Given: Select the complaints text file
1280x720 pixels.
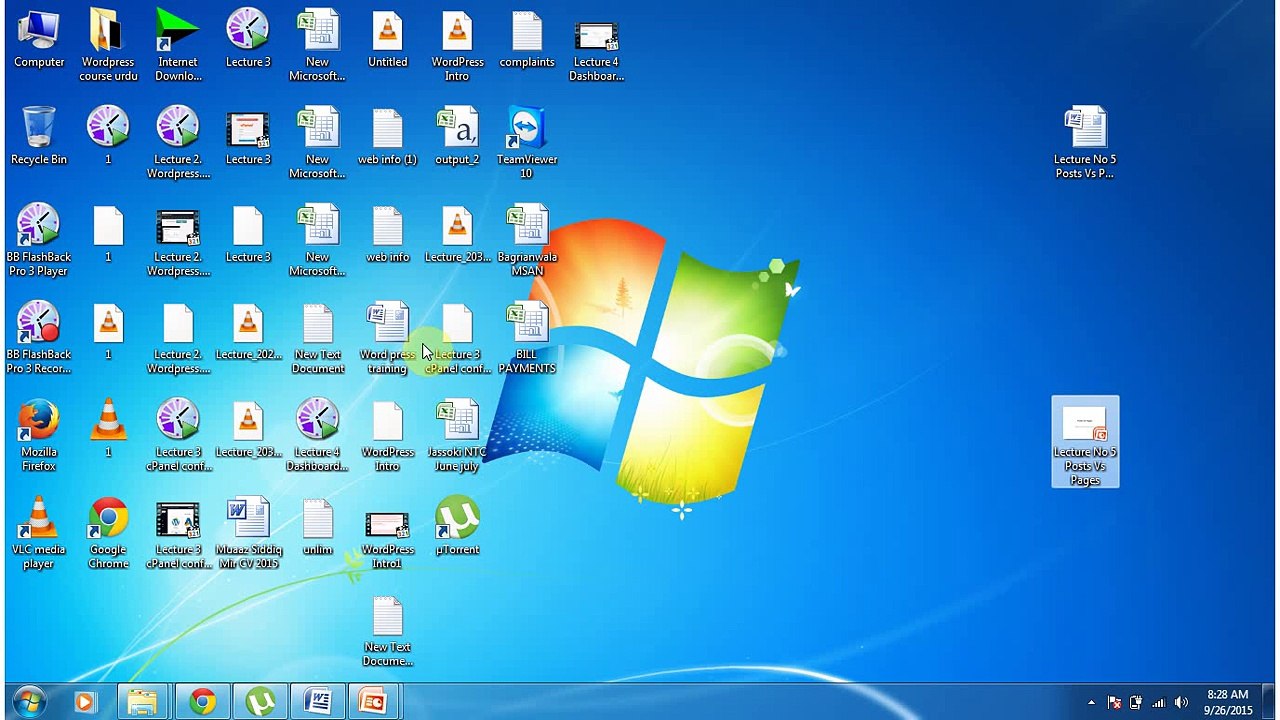Looking at the screenshot, I should (527, 40).
